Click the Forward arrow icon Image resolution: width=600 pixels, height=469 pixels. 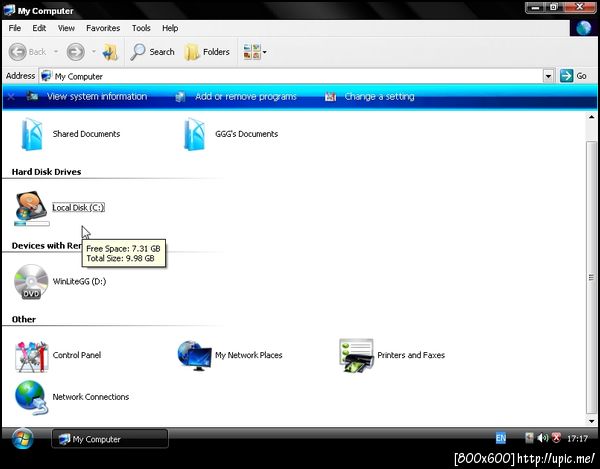(x=75, y=52)
